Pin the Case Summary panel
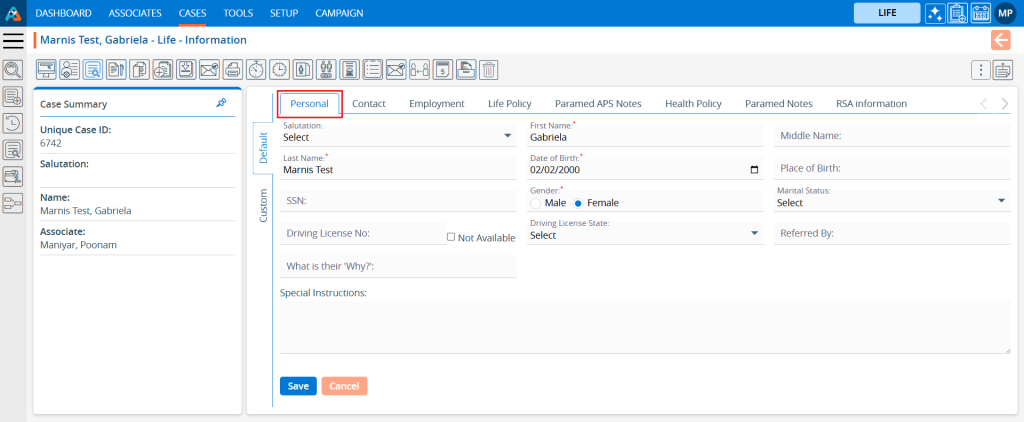The width and height of the screenshot is (1024, 422). 221,103
